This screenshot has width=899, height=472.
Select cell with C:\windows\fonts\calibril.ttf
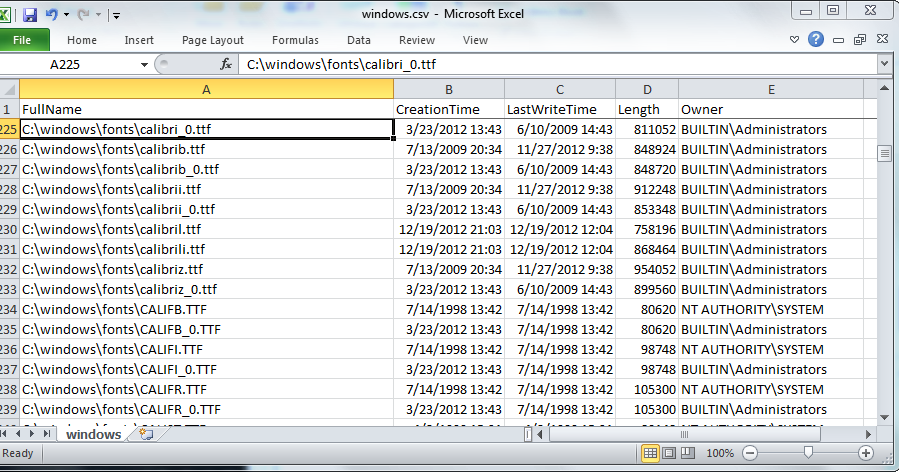(x=206, y=229)
